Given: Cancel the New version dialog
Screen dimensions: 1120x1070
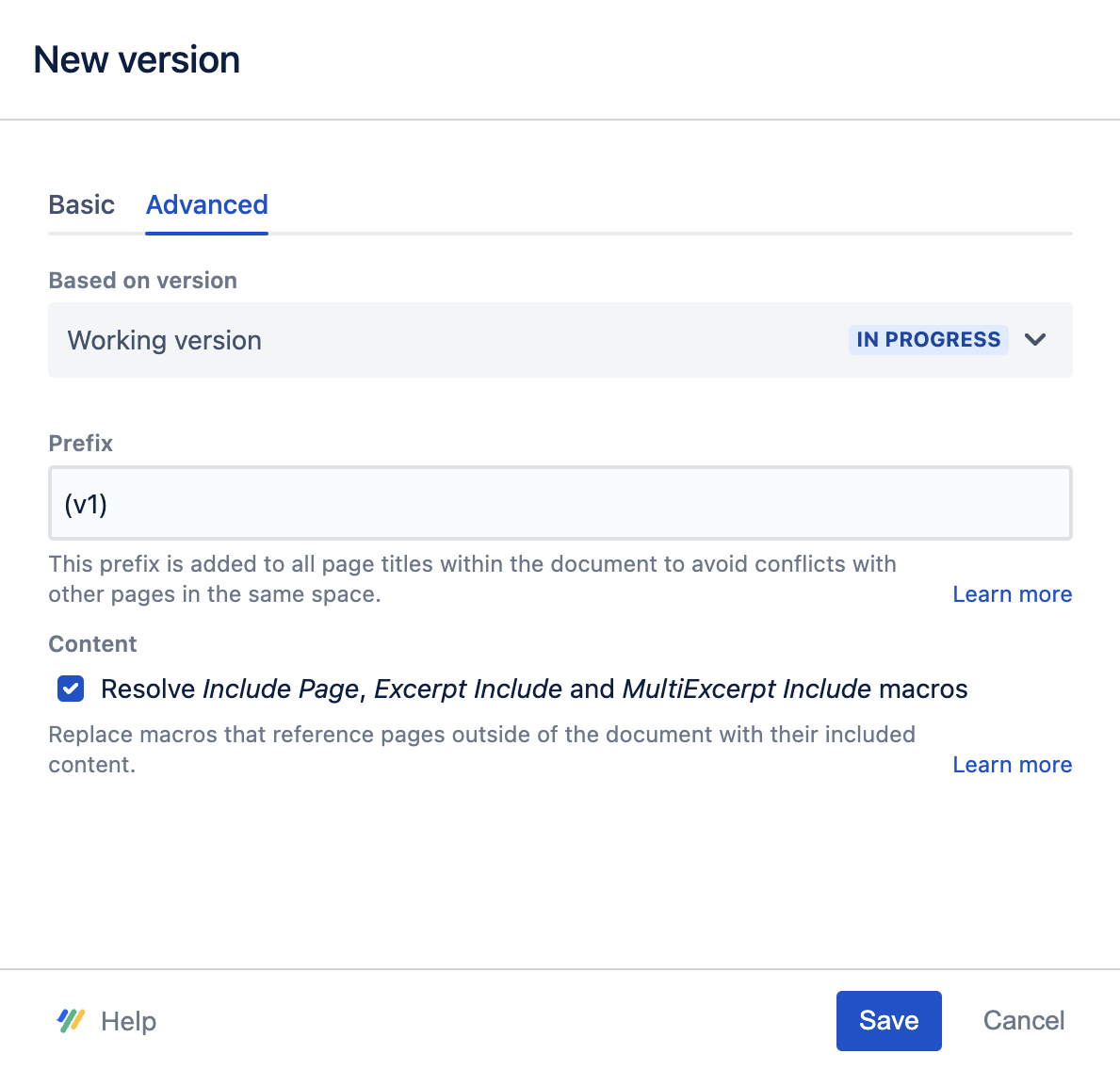Looking at the screenshot, I should (1023, 1021).
